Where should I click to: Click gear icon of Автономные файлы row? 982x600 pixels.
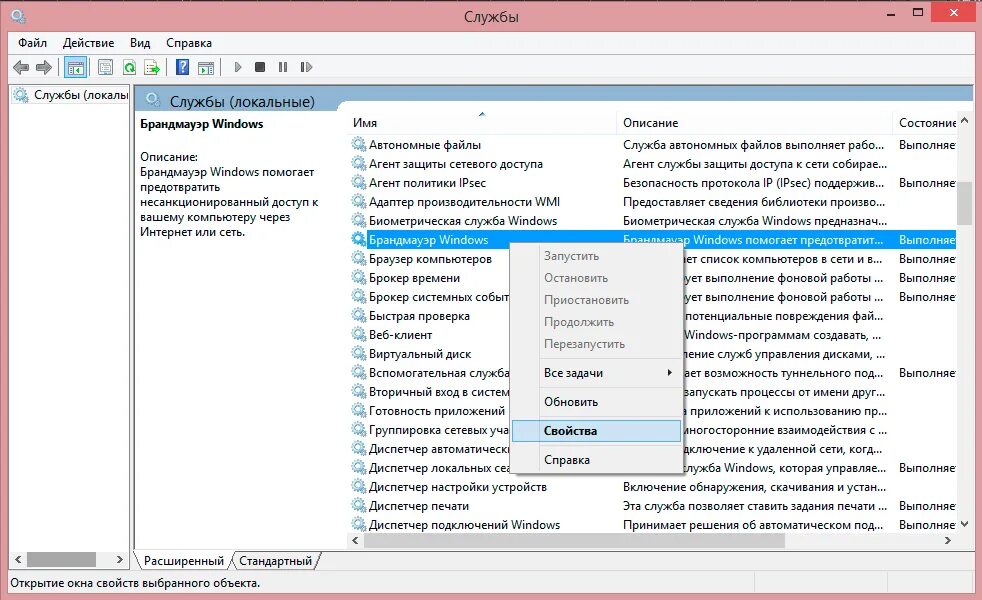pos(359,145)
